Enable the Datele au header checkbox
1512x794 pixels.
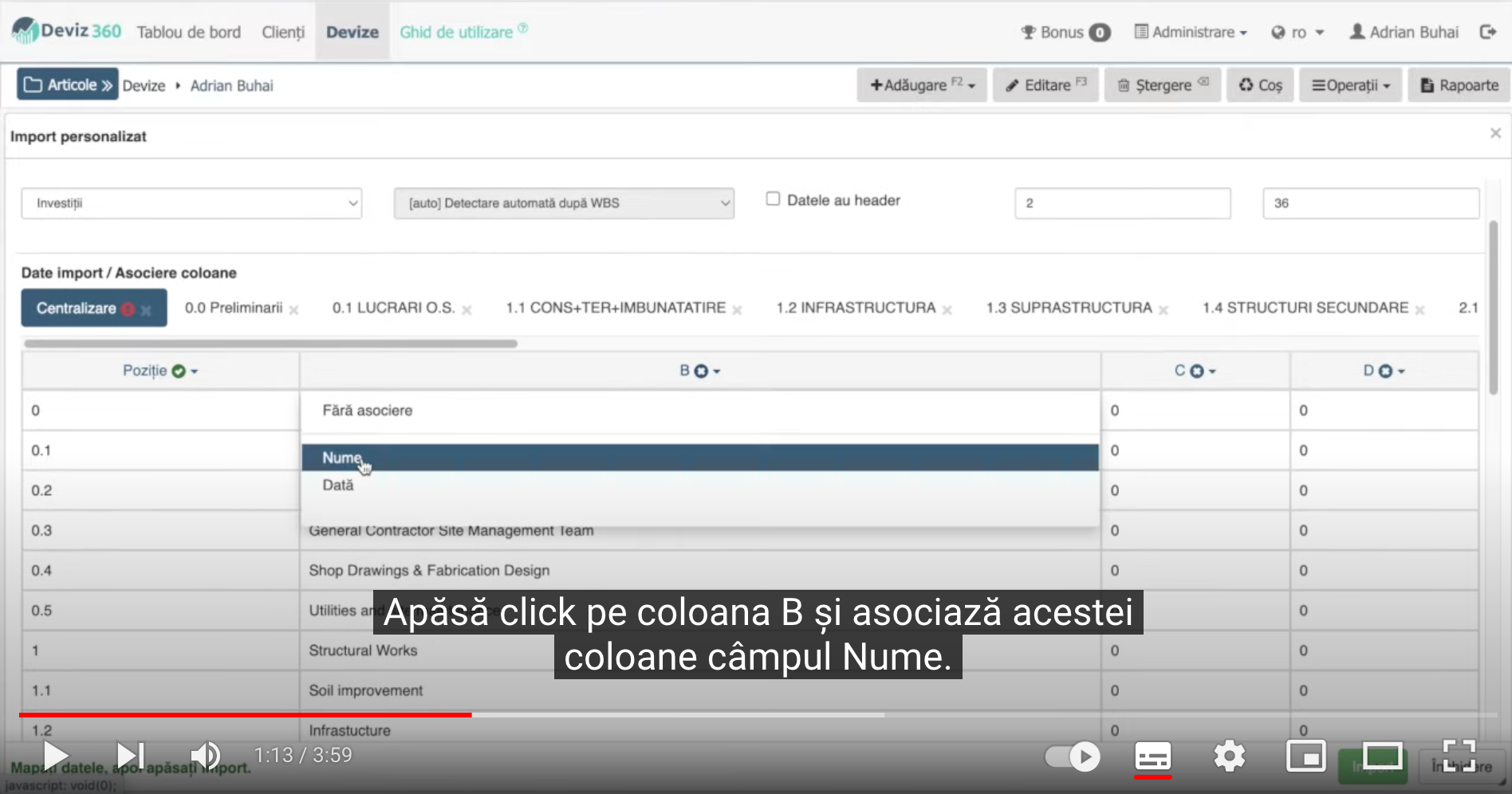(x=773, y=198)
